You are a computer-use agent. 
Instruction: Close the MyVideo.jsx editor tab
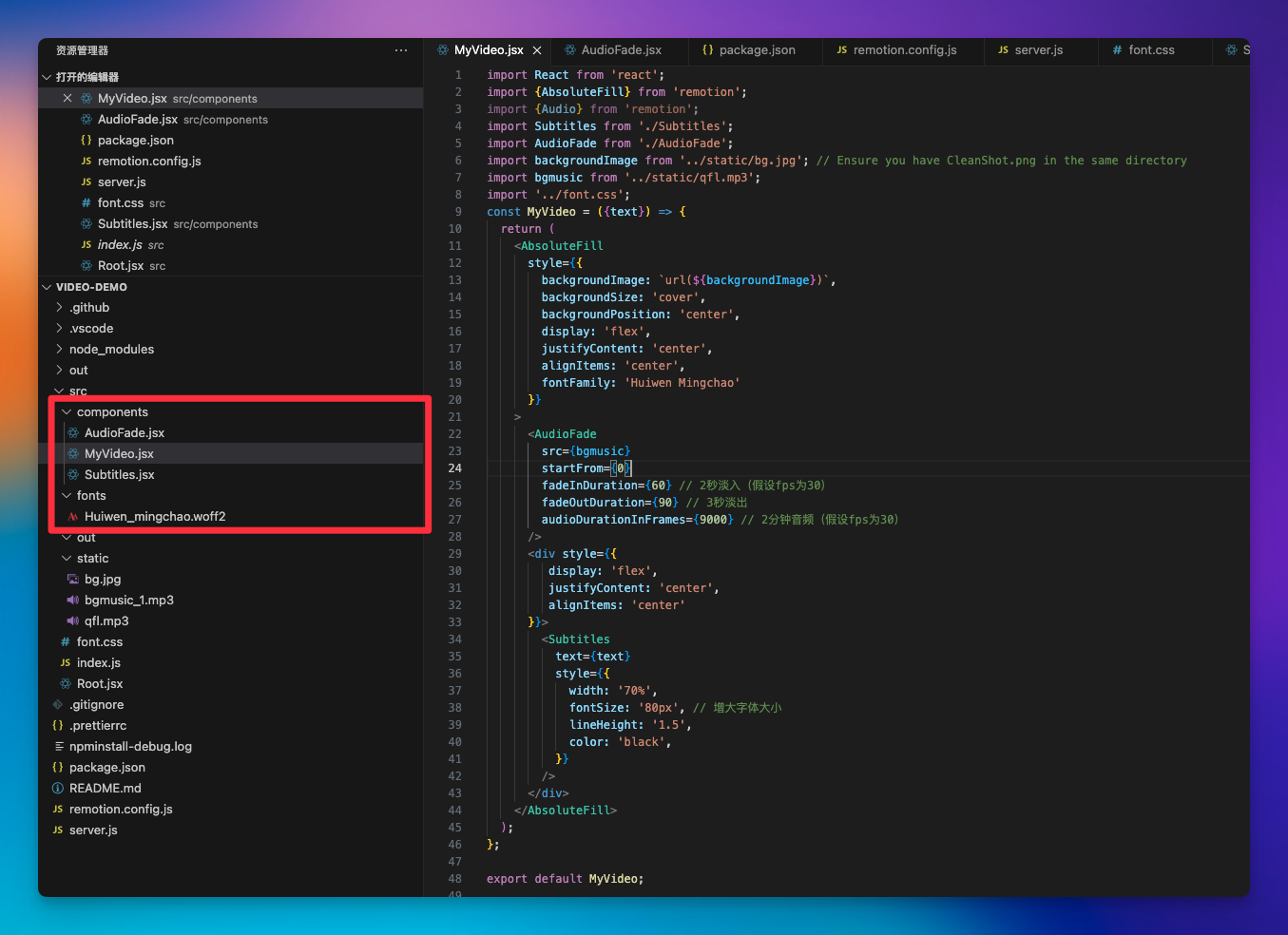pos(537,50)
